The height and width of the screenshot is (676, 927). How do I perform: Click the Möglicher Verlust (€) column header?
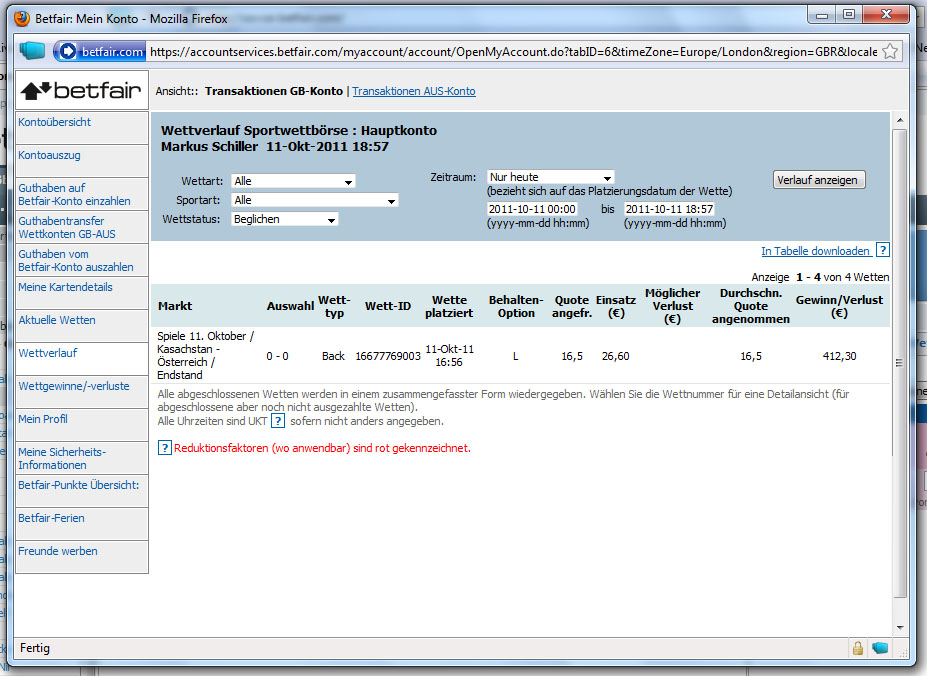tap(672, 306)
